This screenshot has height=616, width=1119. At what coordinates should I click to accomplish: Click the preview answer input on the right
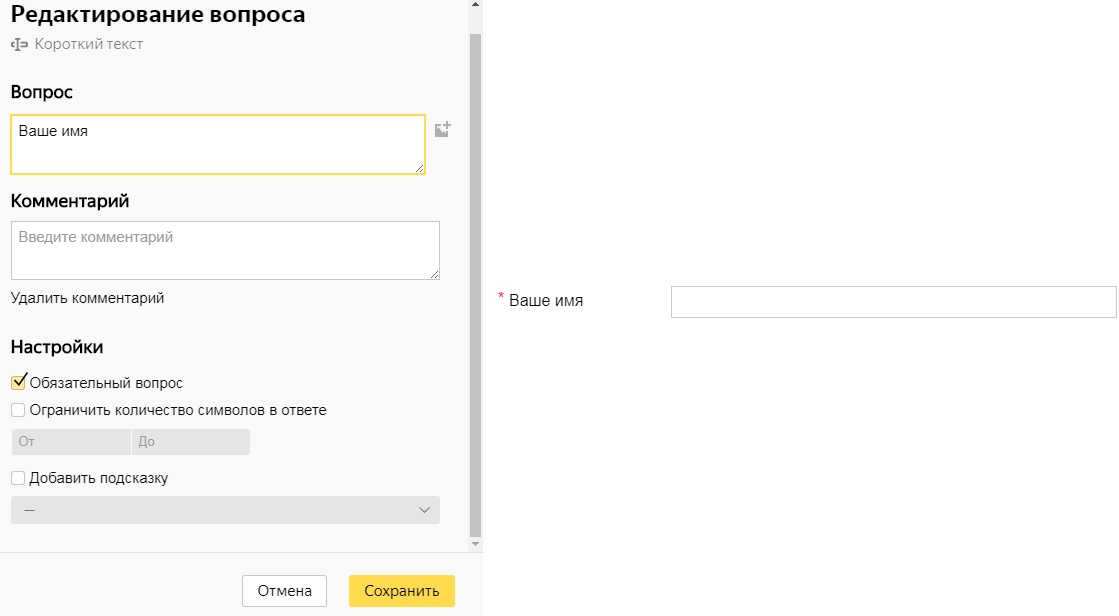click(x=892, y=302)
